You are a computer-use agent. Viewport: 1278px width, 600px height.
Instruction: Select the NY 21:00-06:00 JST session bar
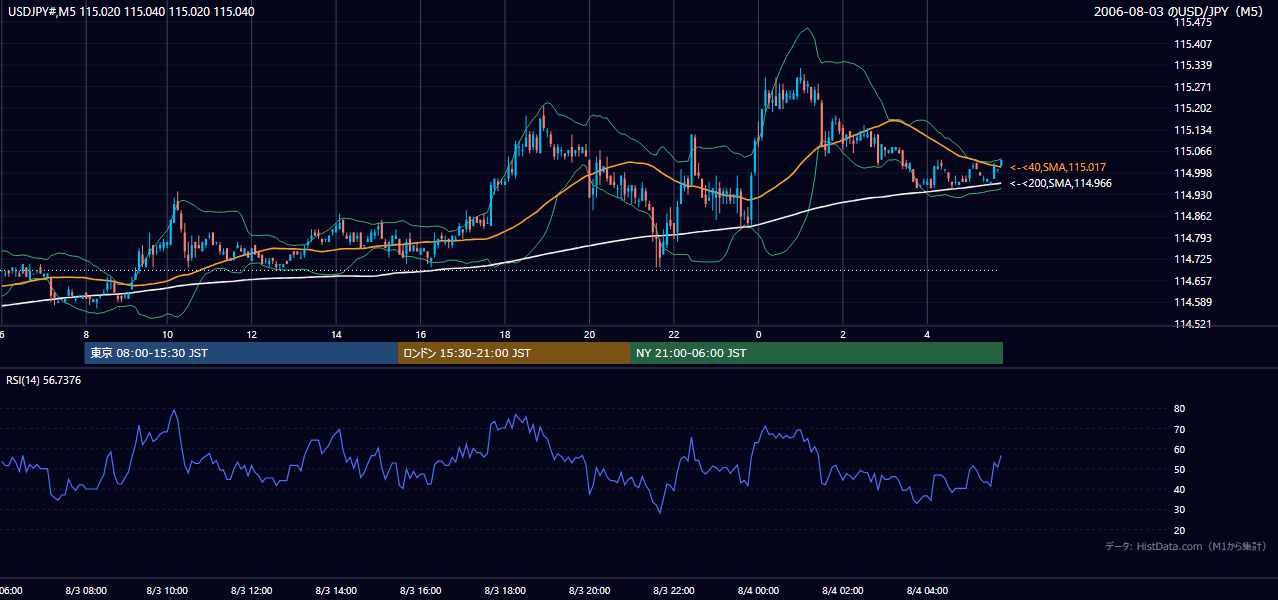click(x=816, y=353)
